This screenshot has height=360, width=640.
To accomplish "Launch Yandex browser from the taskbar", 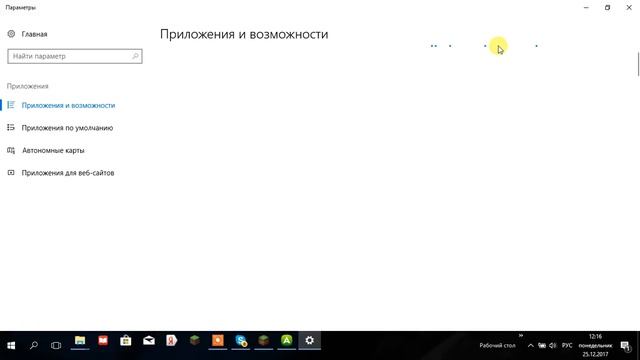I will point(172,340).
